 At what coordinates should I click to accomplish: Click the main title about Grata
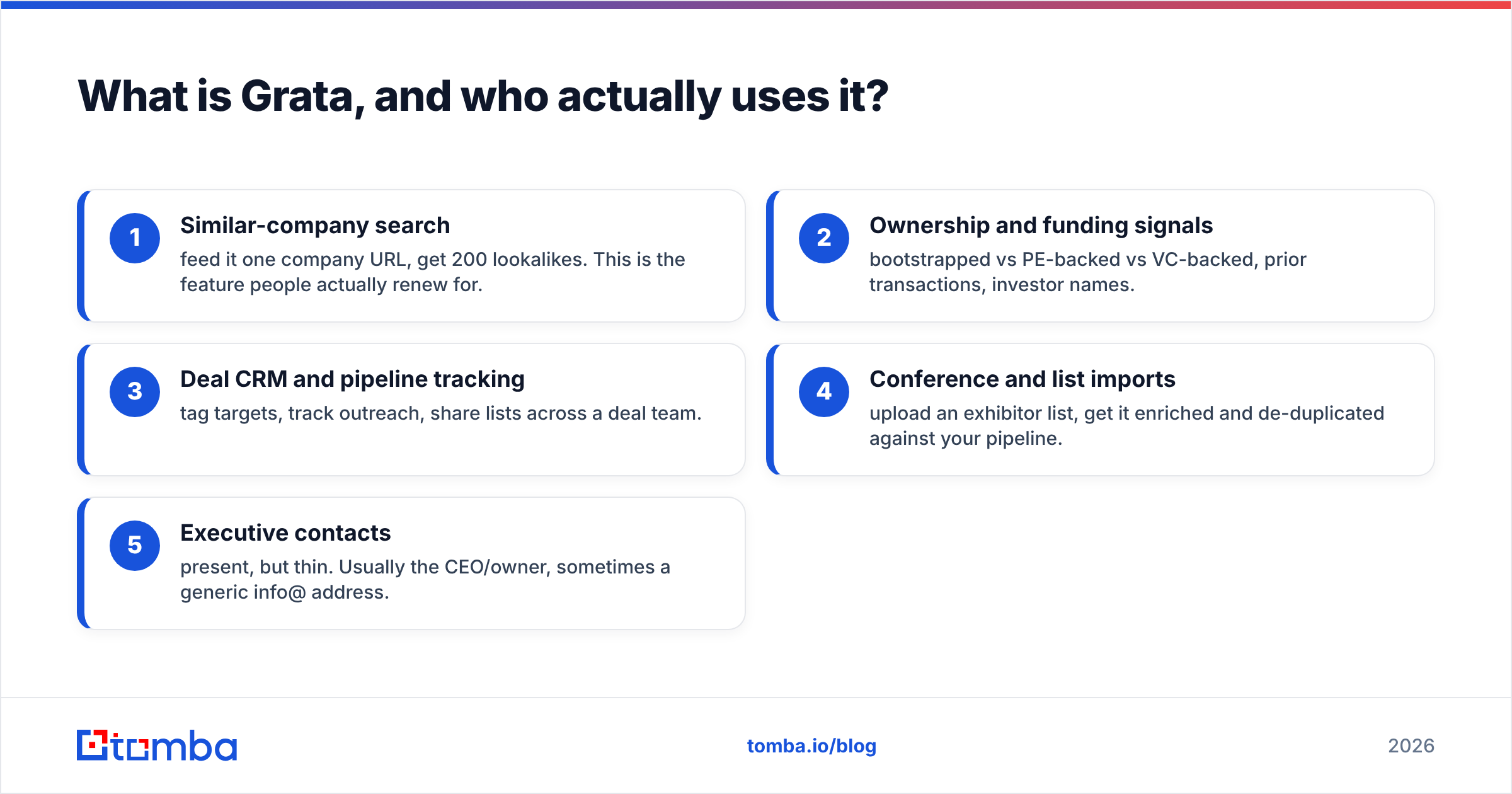coord(483,96)
